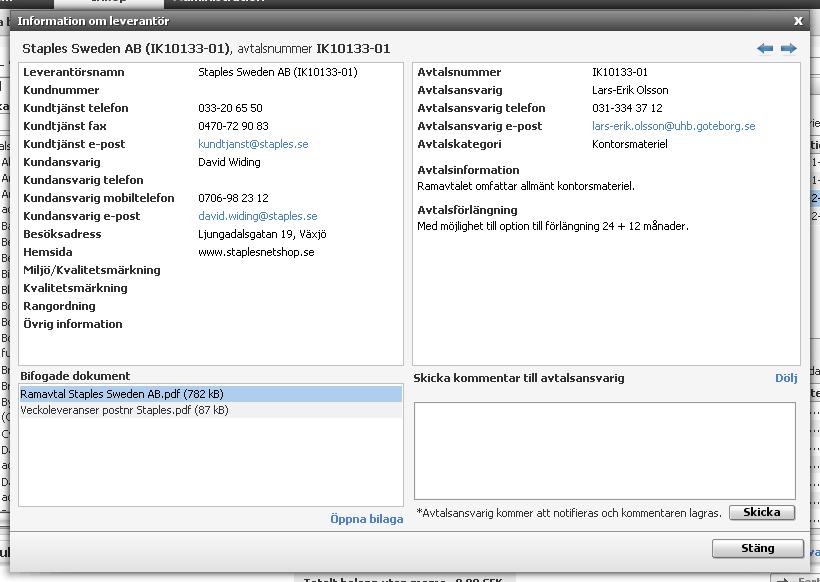Click fax number 0470-72 90 83
Image resolution: width=820 pixels, height=582 pixels.
click(x=233, y=126)
